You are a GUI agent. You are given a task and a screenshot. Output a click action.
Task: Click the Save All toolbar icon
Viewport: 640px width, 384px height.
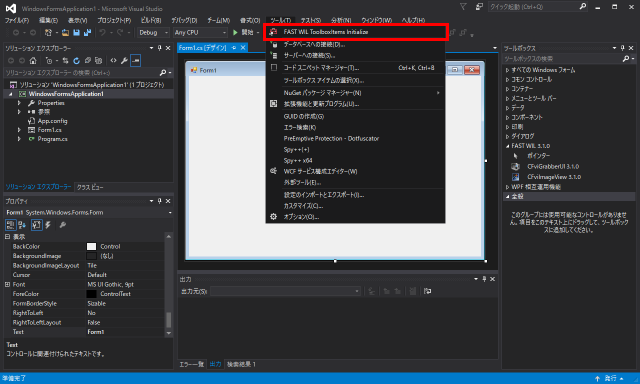(x=87, y=32)
